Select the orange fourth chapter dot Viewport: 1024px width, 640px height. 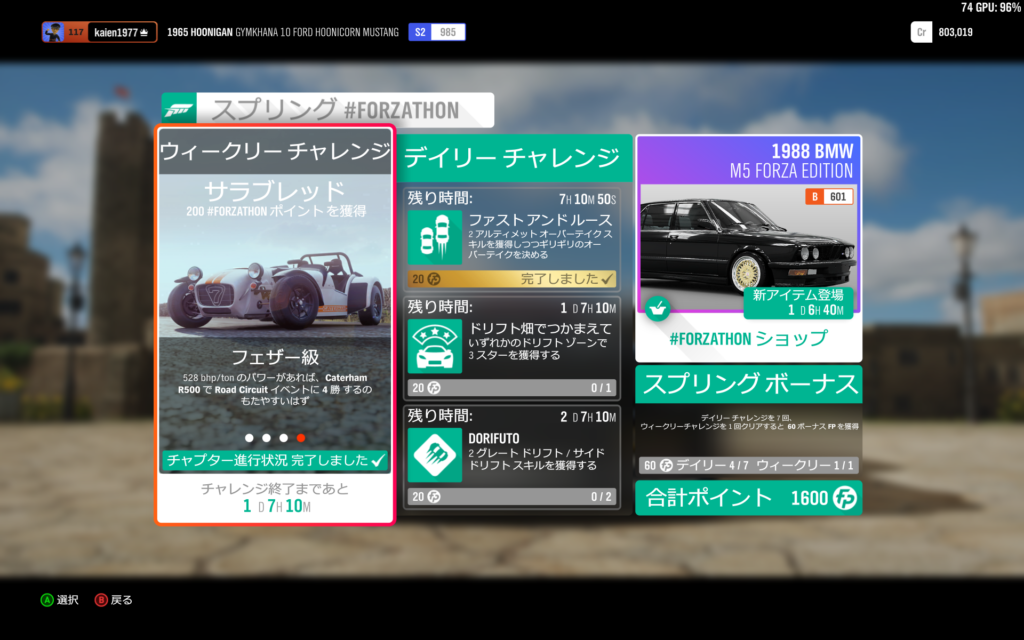tap(301, 438)
